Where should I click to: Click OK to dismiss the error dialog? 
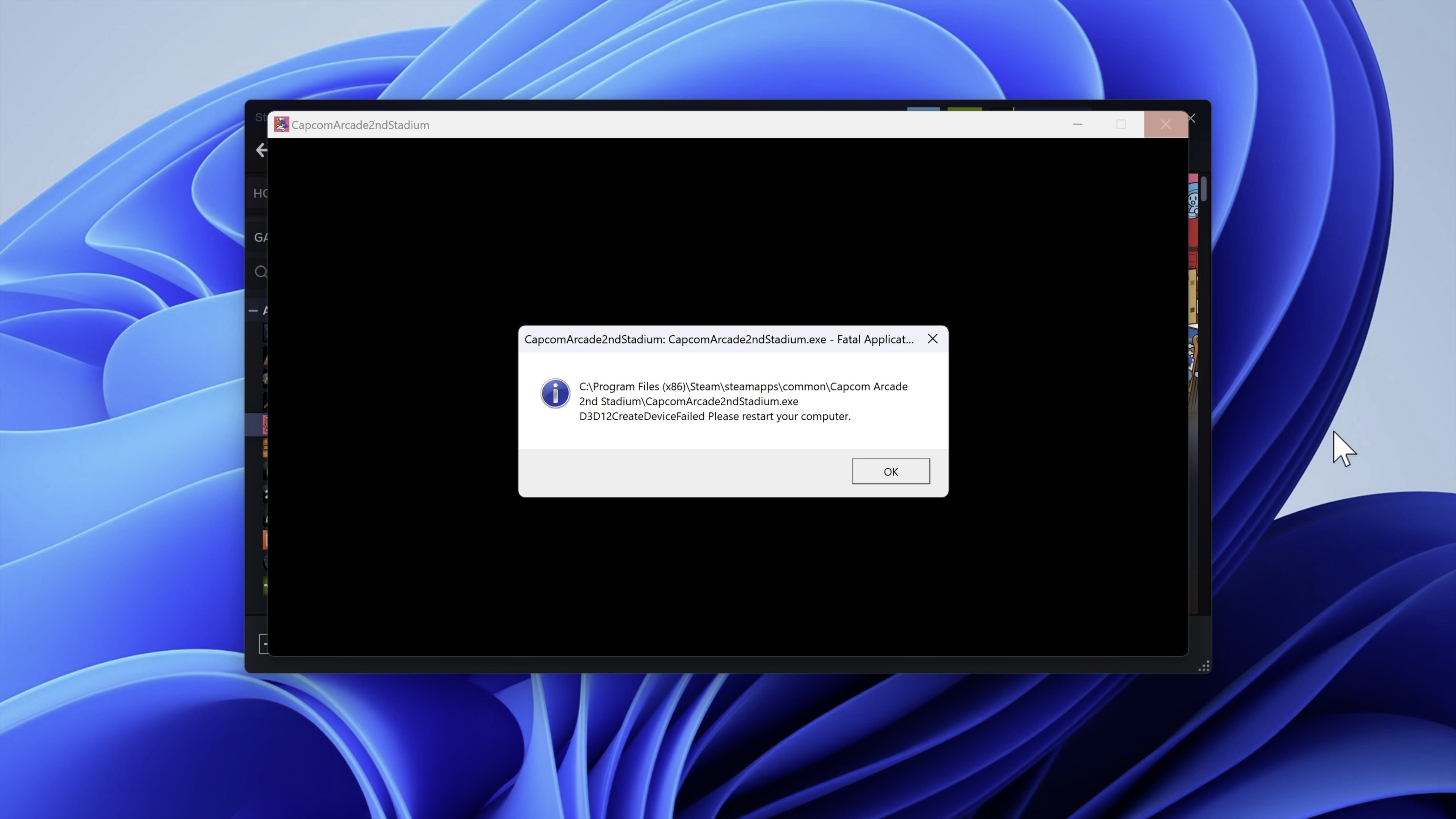pos(890,471)
